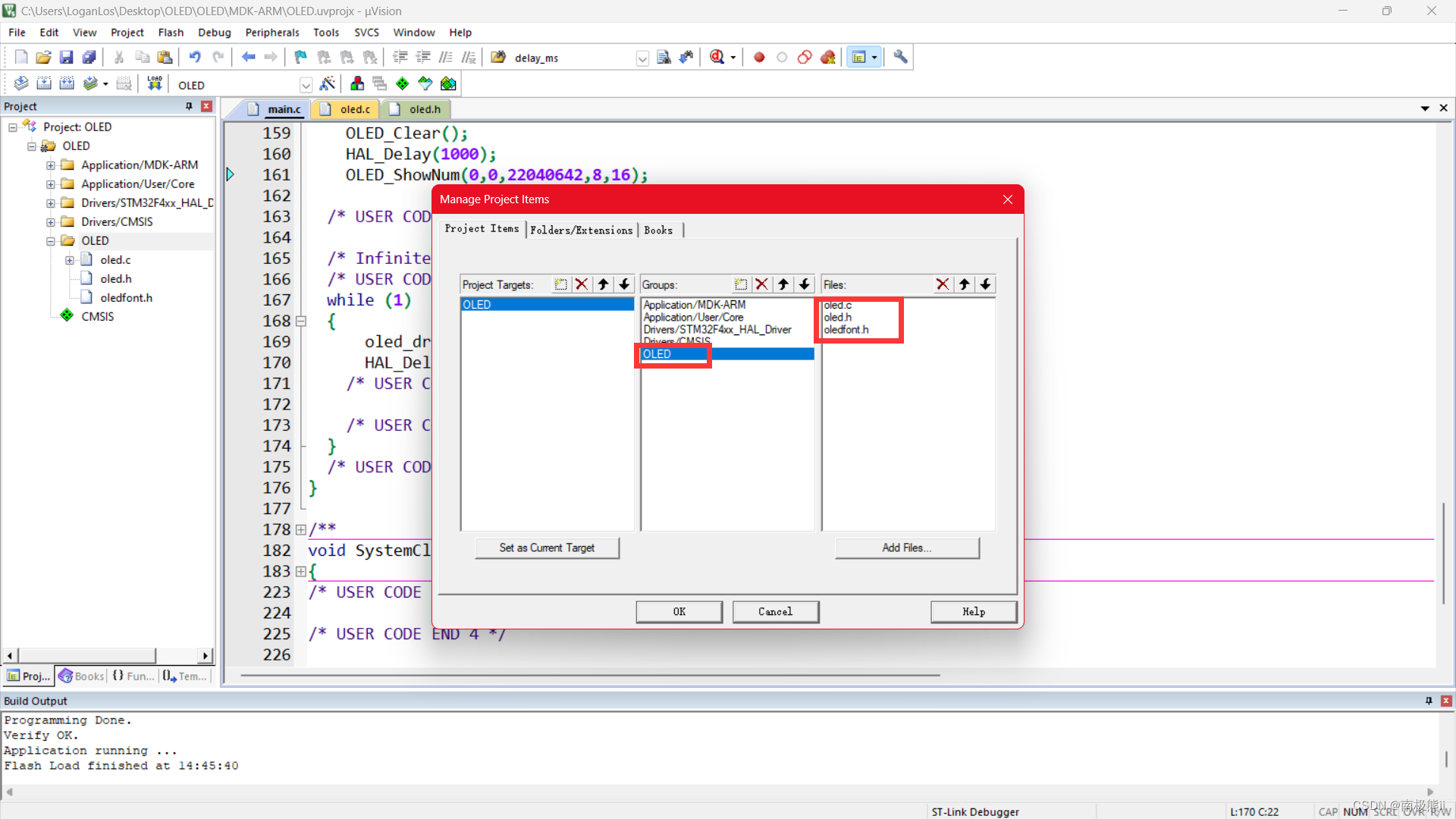Open Options for Target via the magic wand icon
Screen dimensions: 1456x819
pyautogui.click(x=328, y=84)
